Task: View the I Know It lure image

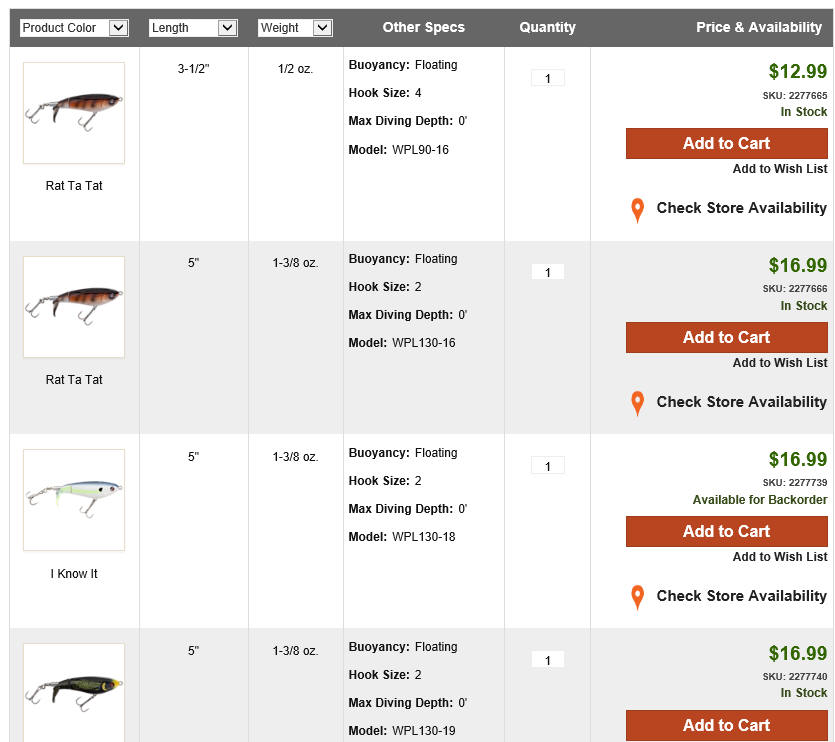Action: [x=74, y=500]
